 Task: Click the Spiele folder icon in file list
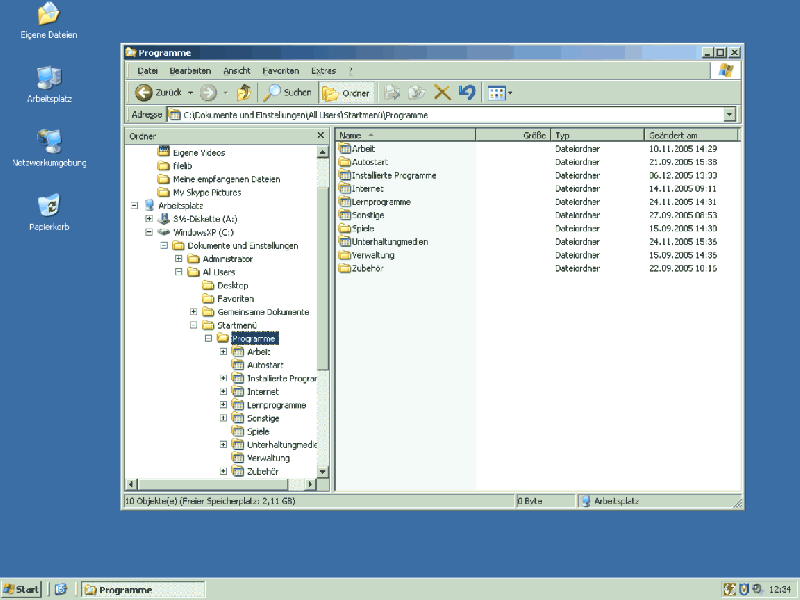click(345, 228)
